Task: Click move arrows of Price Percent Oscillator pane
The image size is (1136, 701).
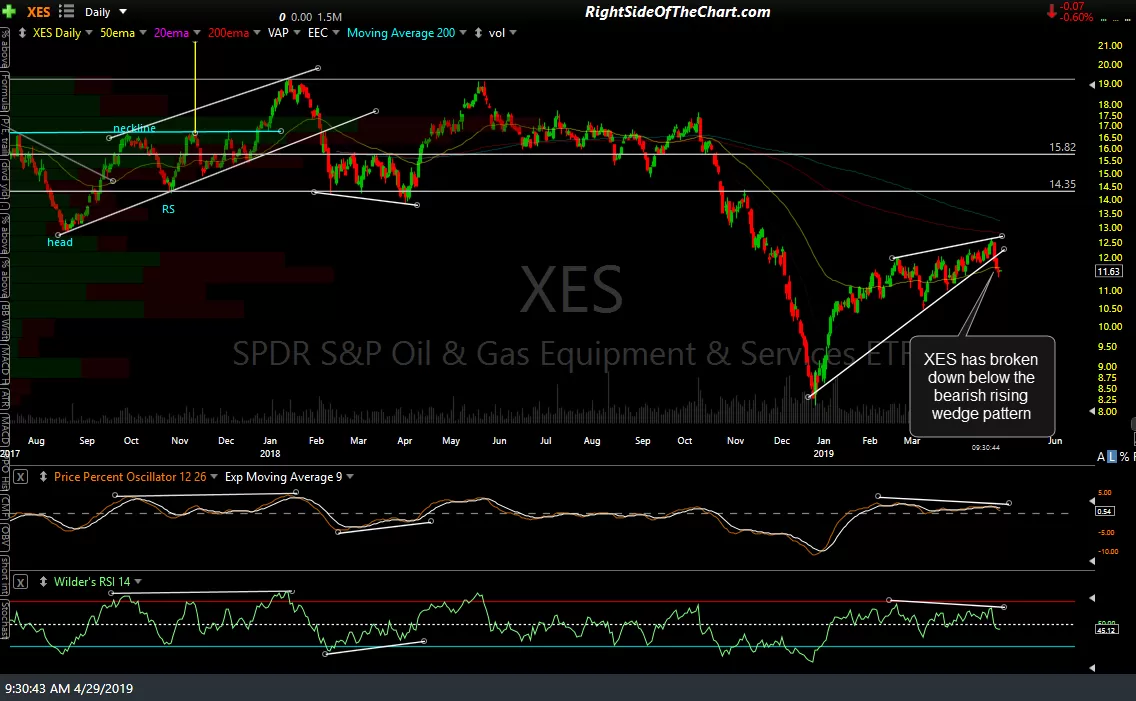Action: 43,477
